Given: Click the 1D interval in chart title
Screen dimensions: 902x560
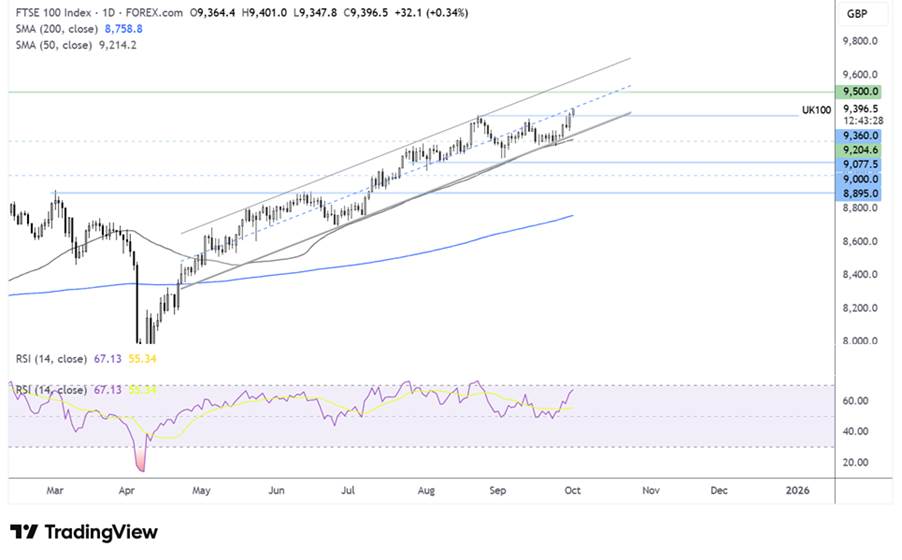Looking at the screenshot, I should click(x=101, y=13).
